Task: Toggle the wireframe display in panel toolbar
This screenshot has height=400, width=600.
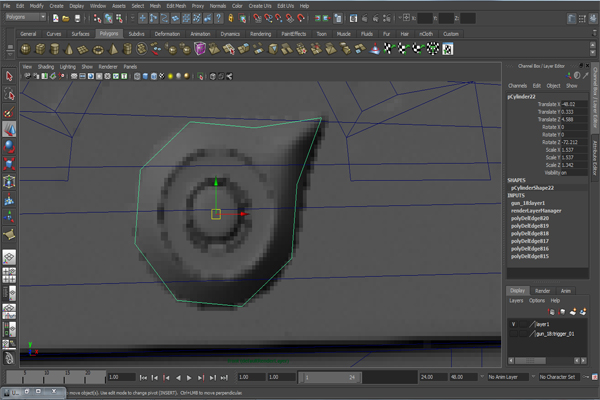Action: coord(137,76)
